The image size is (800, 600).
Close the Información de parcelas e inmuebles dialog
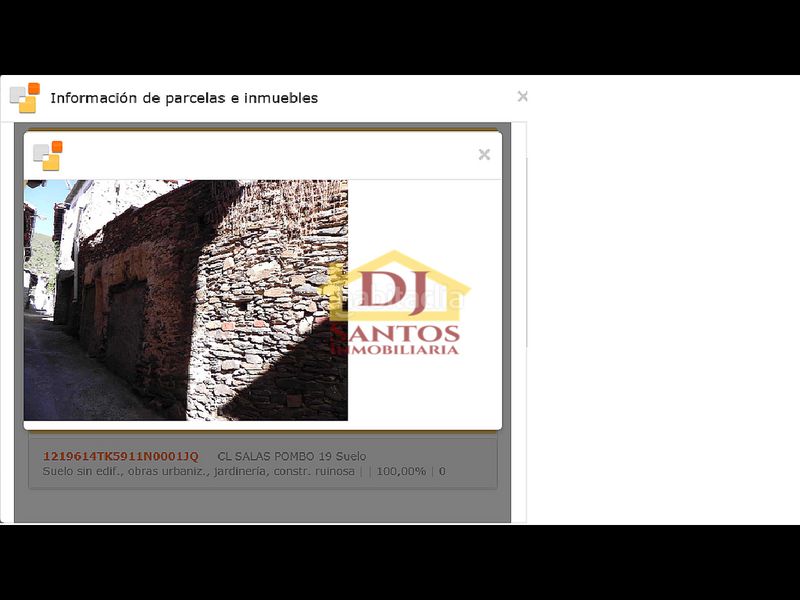point(522,96)
